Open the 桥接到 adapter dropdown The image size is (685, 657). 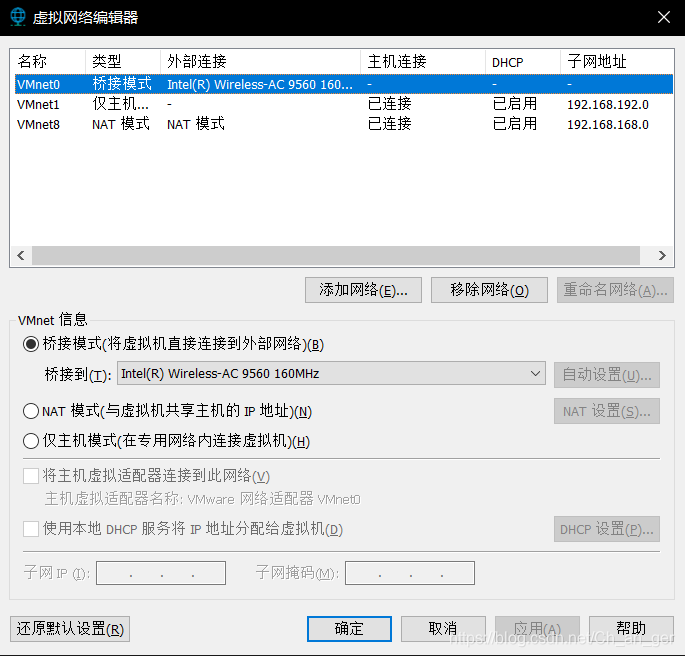331,373
